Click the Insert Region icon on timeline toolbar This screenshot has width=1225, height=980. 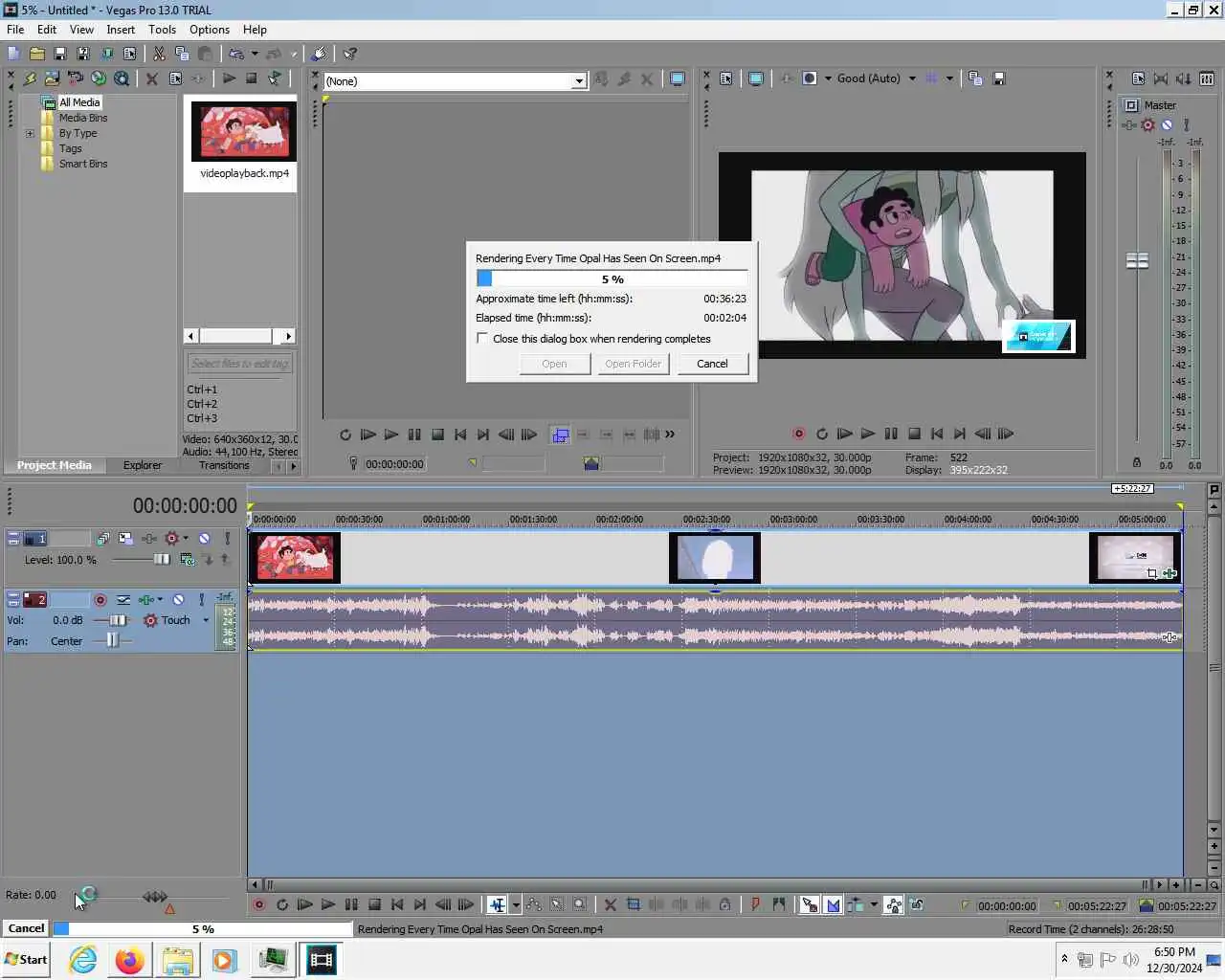tap(778, 904)
